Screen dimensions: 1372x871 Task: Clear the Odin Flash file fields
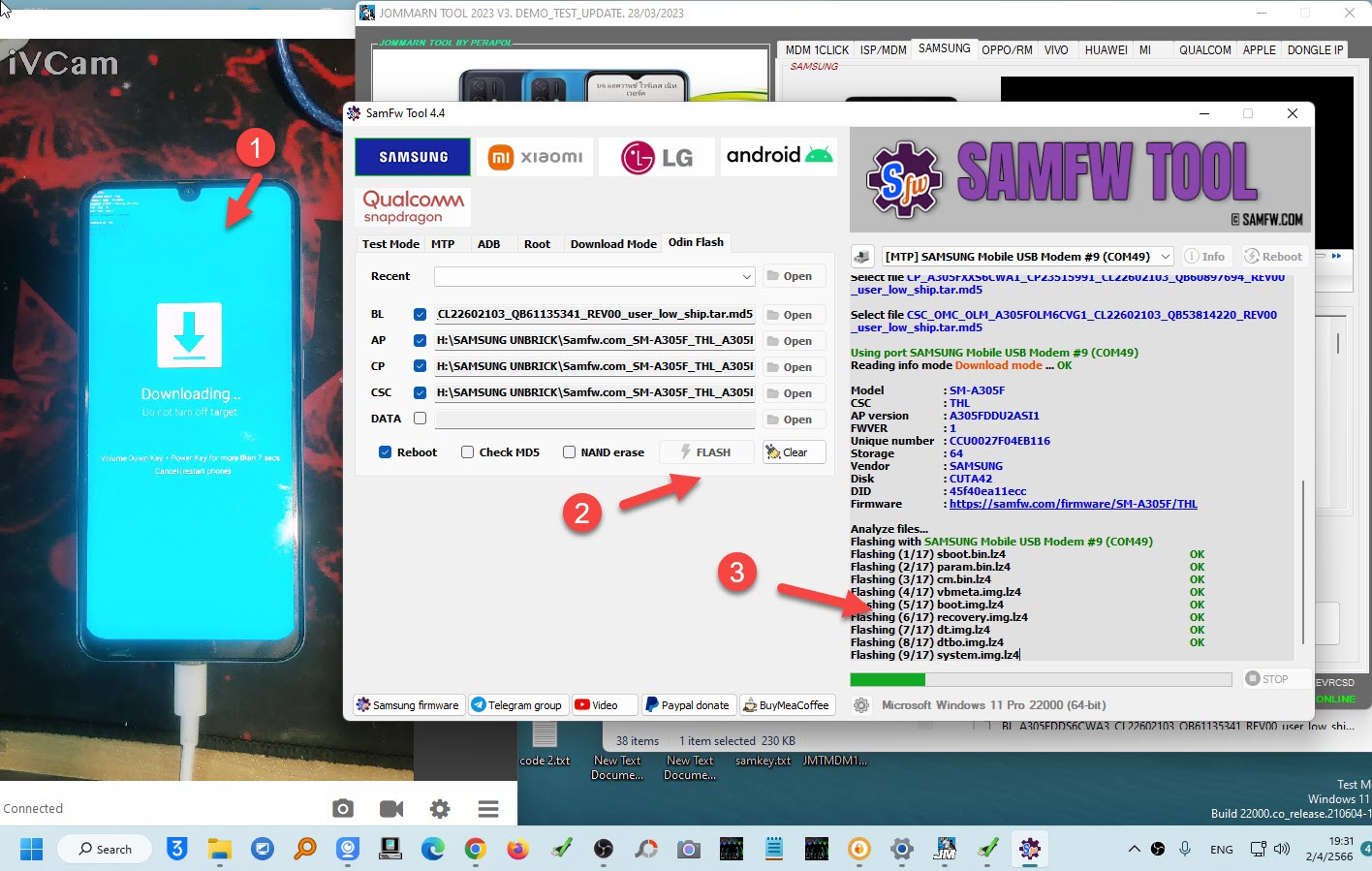tap(795, 452)
